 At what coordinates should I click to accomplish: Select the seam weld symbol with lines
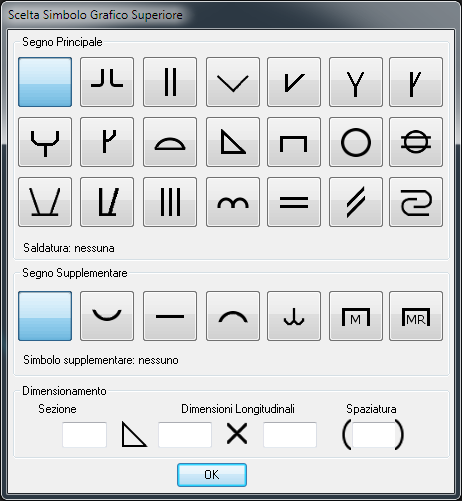point(416,142)
